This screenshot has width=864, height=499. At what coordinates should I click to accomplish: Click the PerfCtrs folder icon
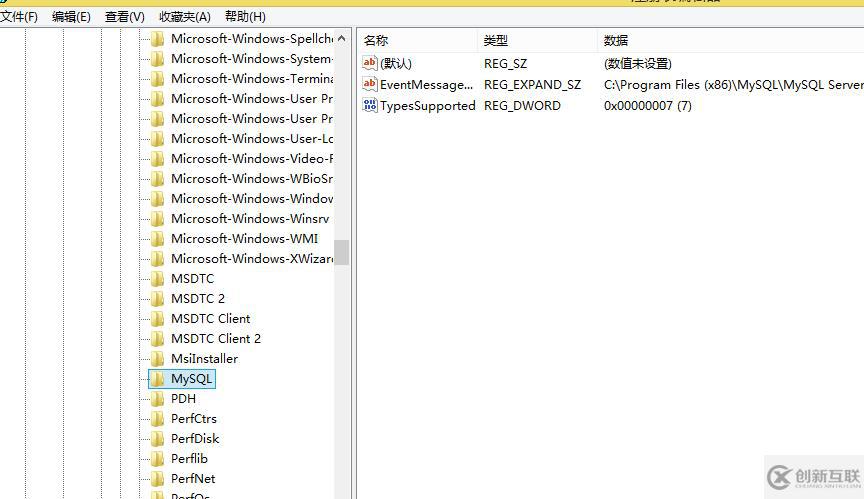158,419
